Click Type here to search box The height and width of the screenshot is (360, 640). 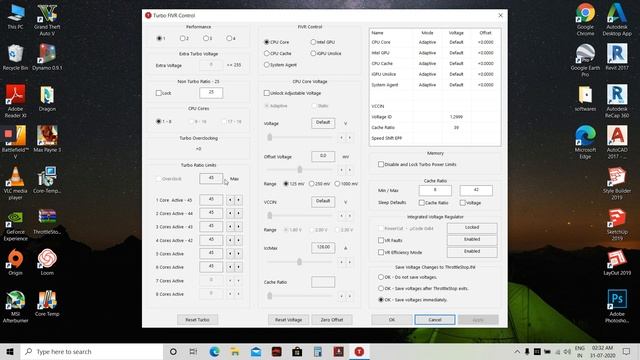[92, 351]
